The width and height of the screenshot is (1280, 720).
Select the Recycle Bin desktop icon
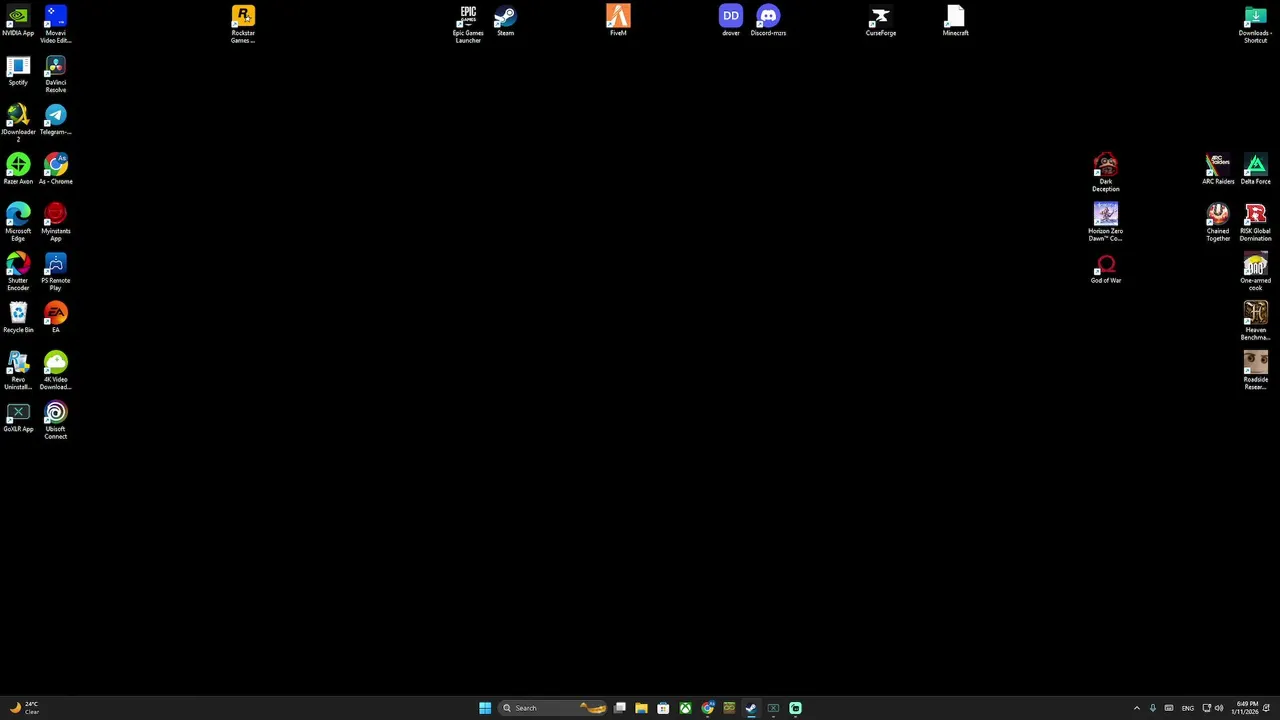click(x=18, y=318)
